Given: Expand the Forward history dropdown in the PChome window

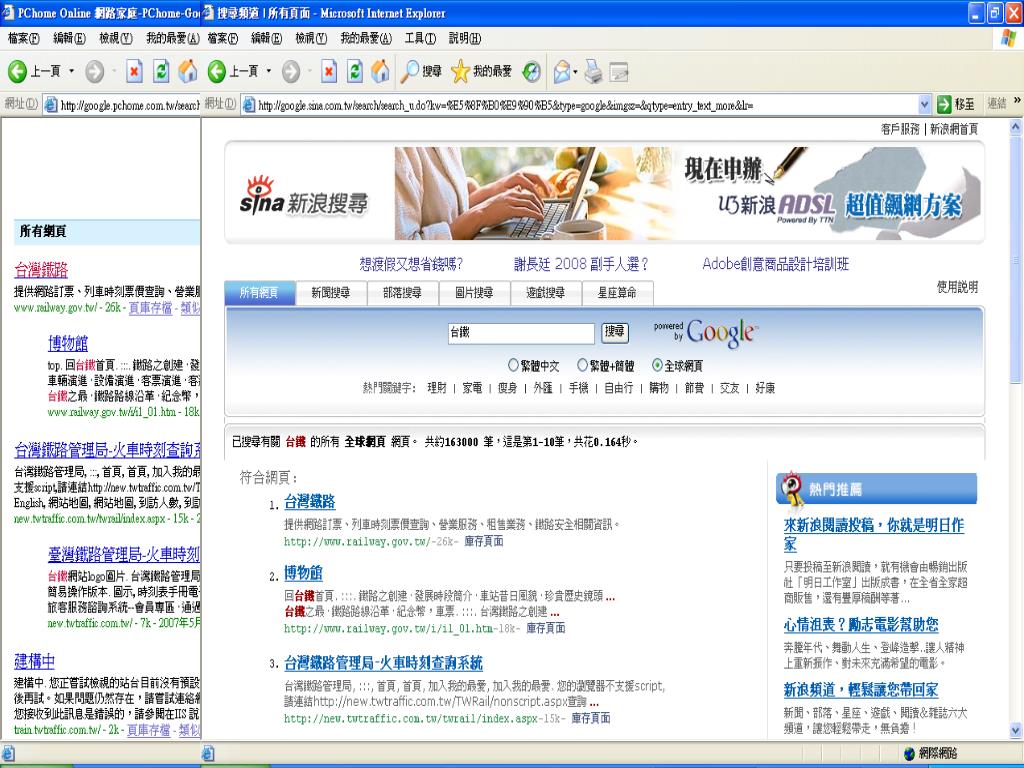Looking at the screenshot, I should point(114,71).
